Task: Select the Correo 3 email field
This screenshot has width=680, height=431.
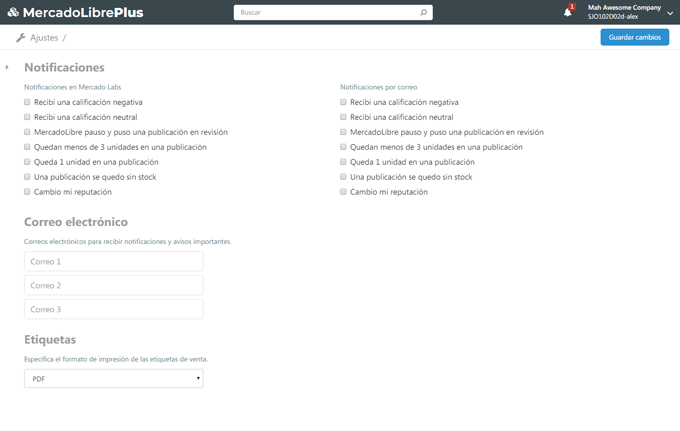Action: tap(113, 309)
